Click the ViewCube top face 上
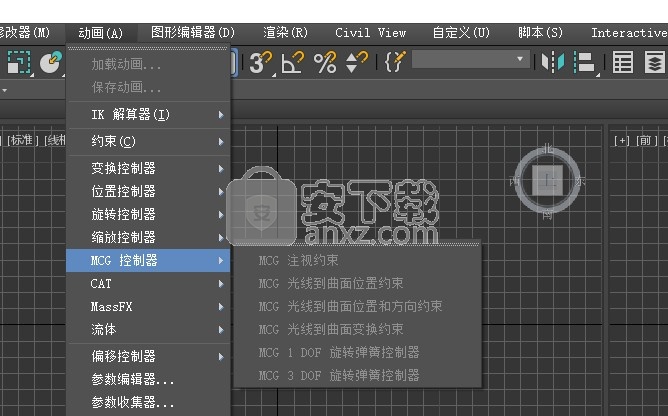 point(547,181)
